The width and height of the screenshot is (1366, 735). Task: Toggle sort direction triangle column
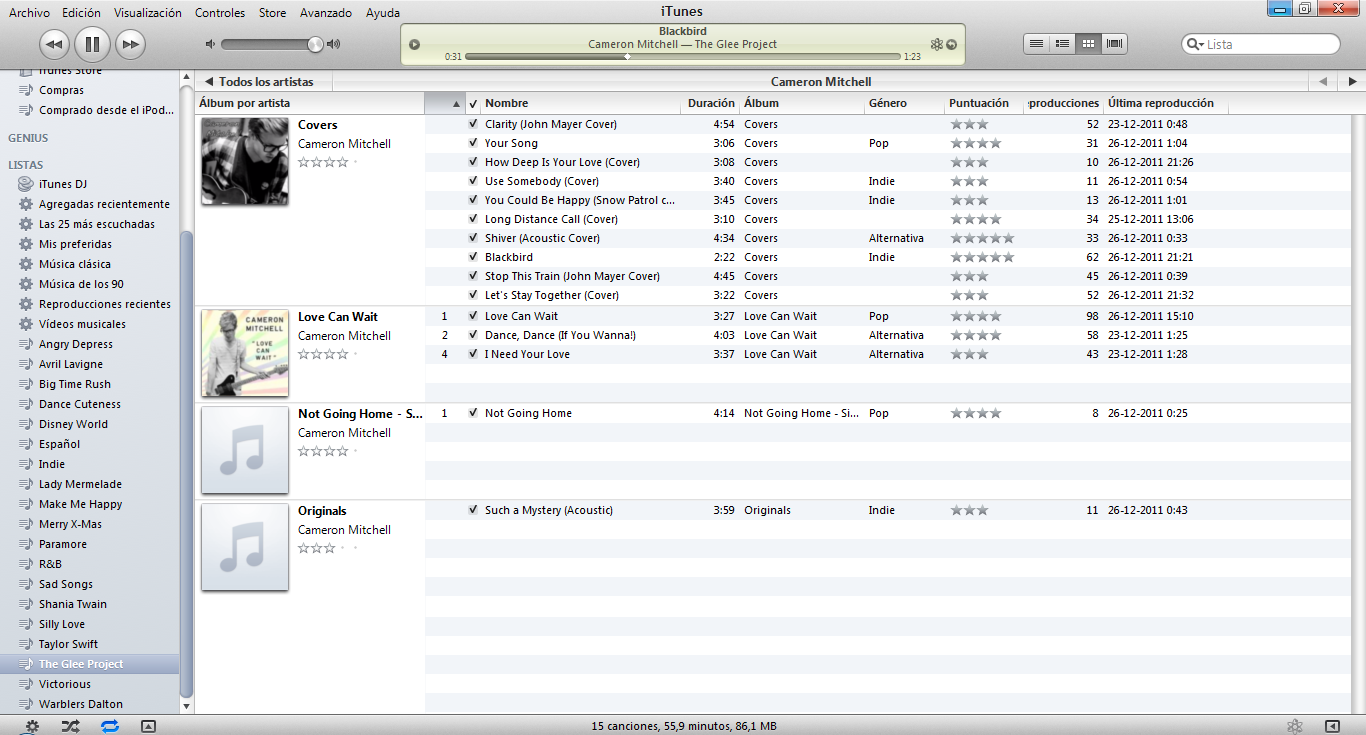click(445, 103)
